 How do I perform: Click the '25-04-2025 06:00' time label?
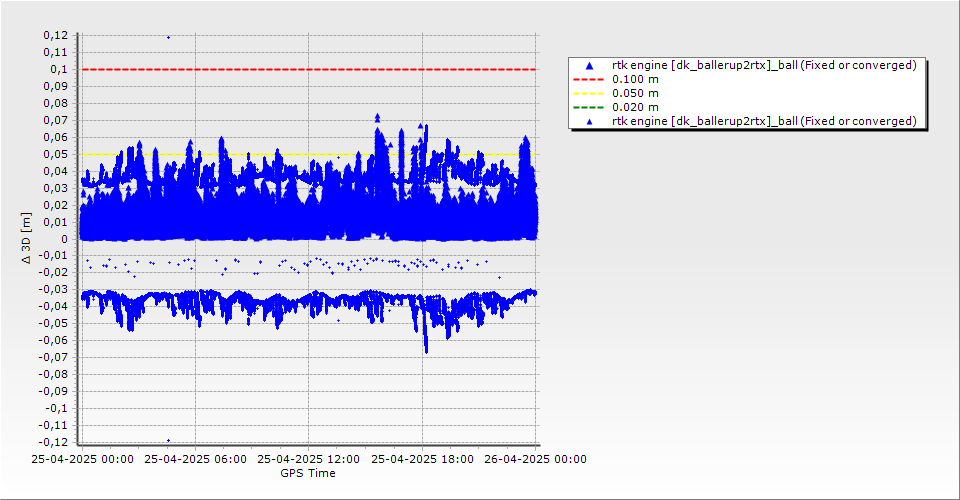(x=195, y=459)
